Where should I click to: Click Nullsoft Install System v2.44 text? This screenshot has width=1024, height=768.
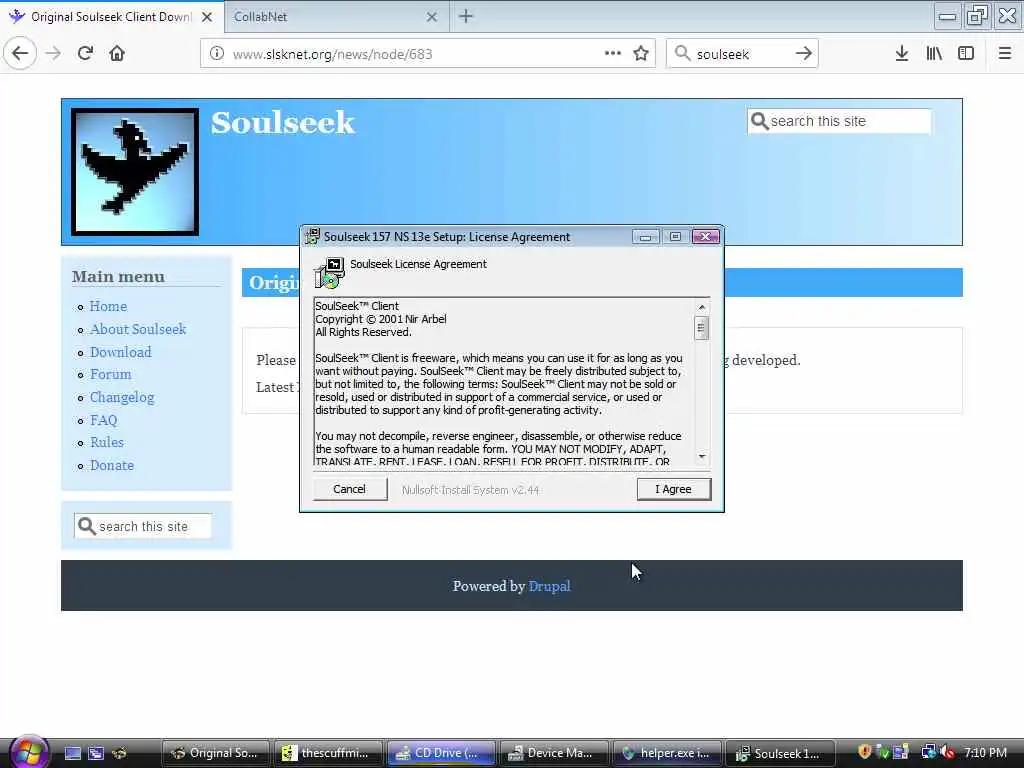coord(470,490)
